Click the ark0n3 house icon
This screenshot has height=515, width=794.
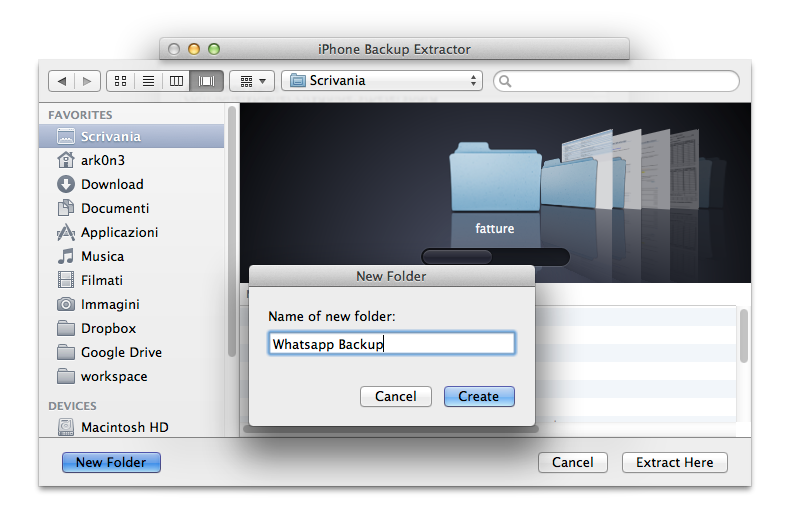66,160
